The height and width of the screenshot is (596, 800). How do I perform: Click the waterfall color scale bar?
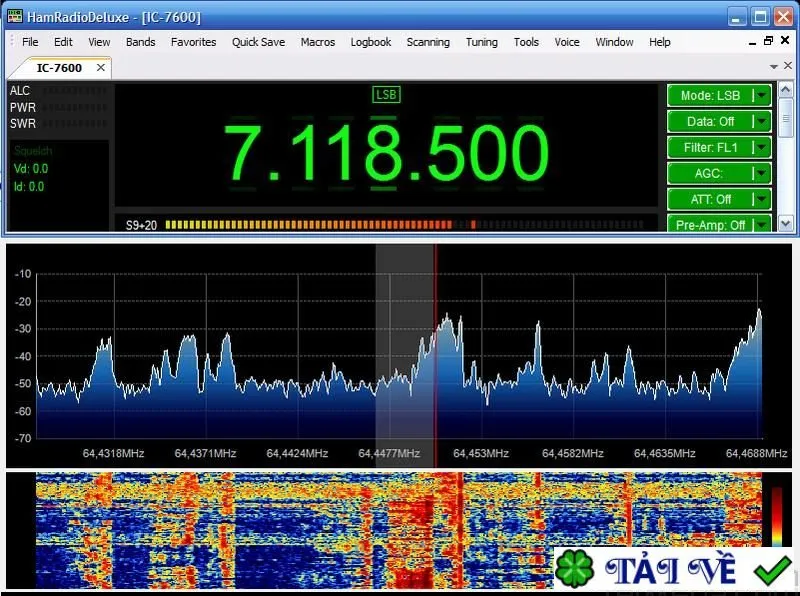tap(777, 516)
